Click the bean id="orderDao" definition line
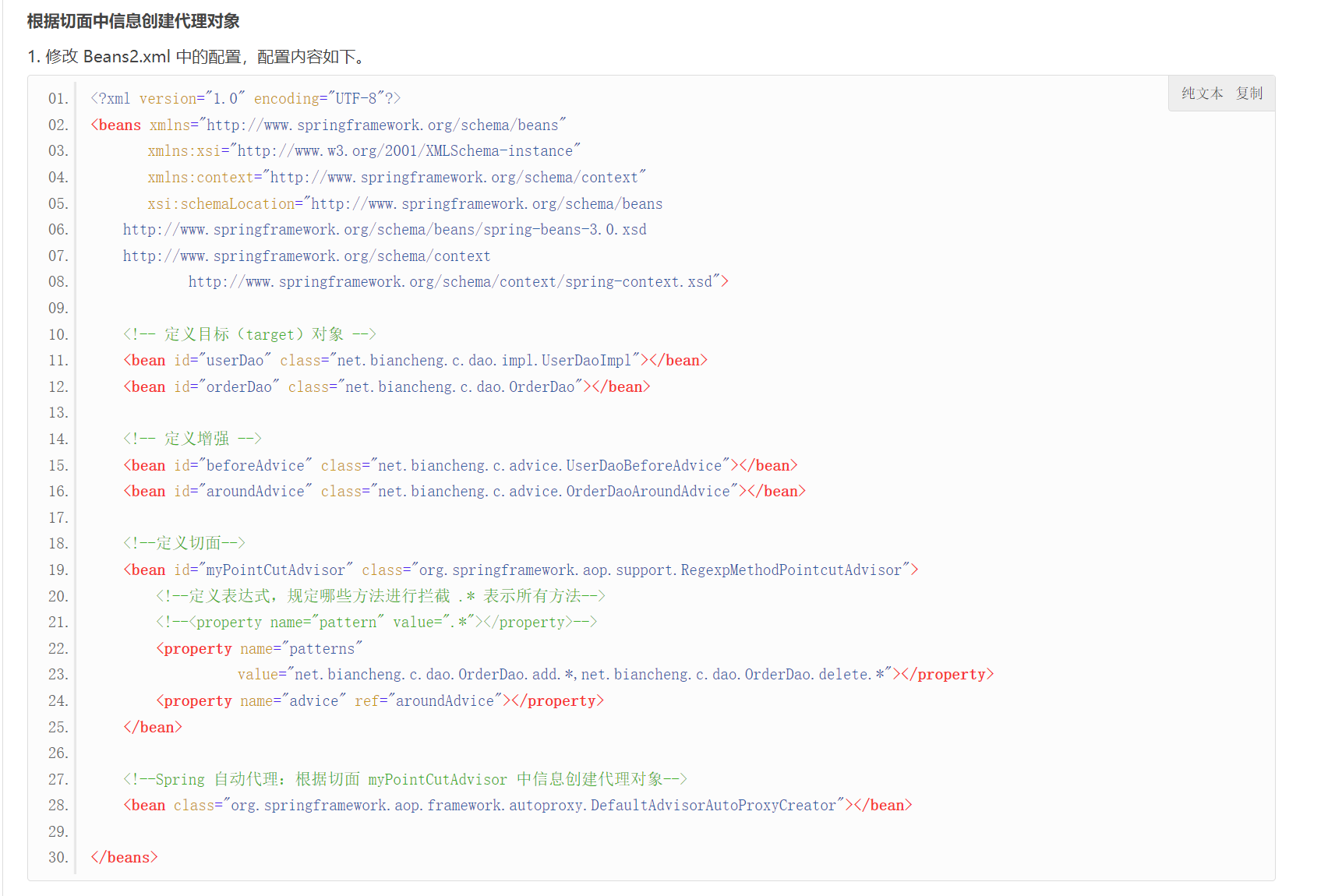 point(387,386)
